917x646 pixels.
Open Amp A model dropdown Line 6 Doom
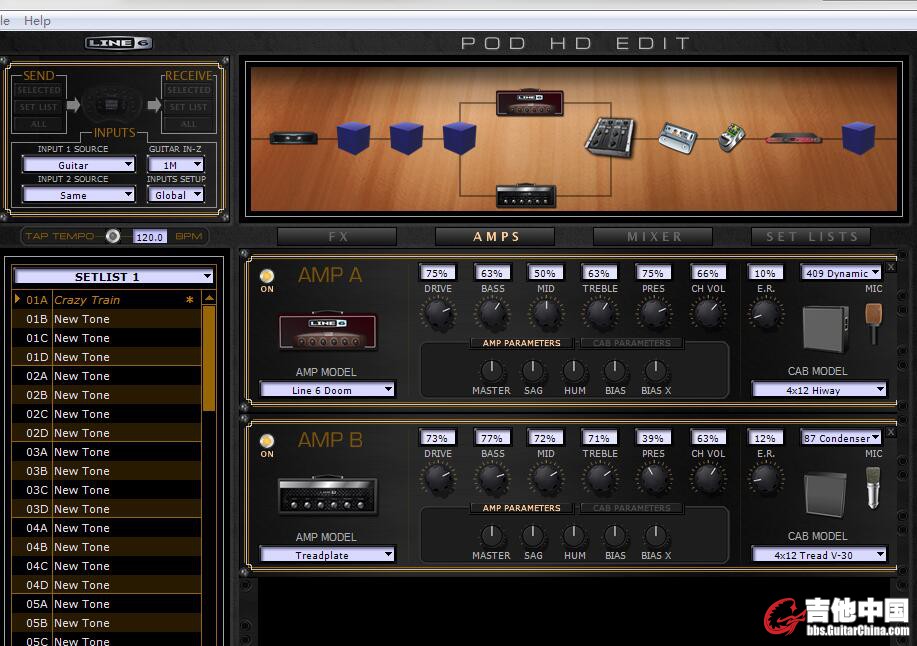point(328,390)
